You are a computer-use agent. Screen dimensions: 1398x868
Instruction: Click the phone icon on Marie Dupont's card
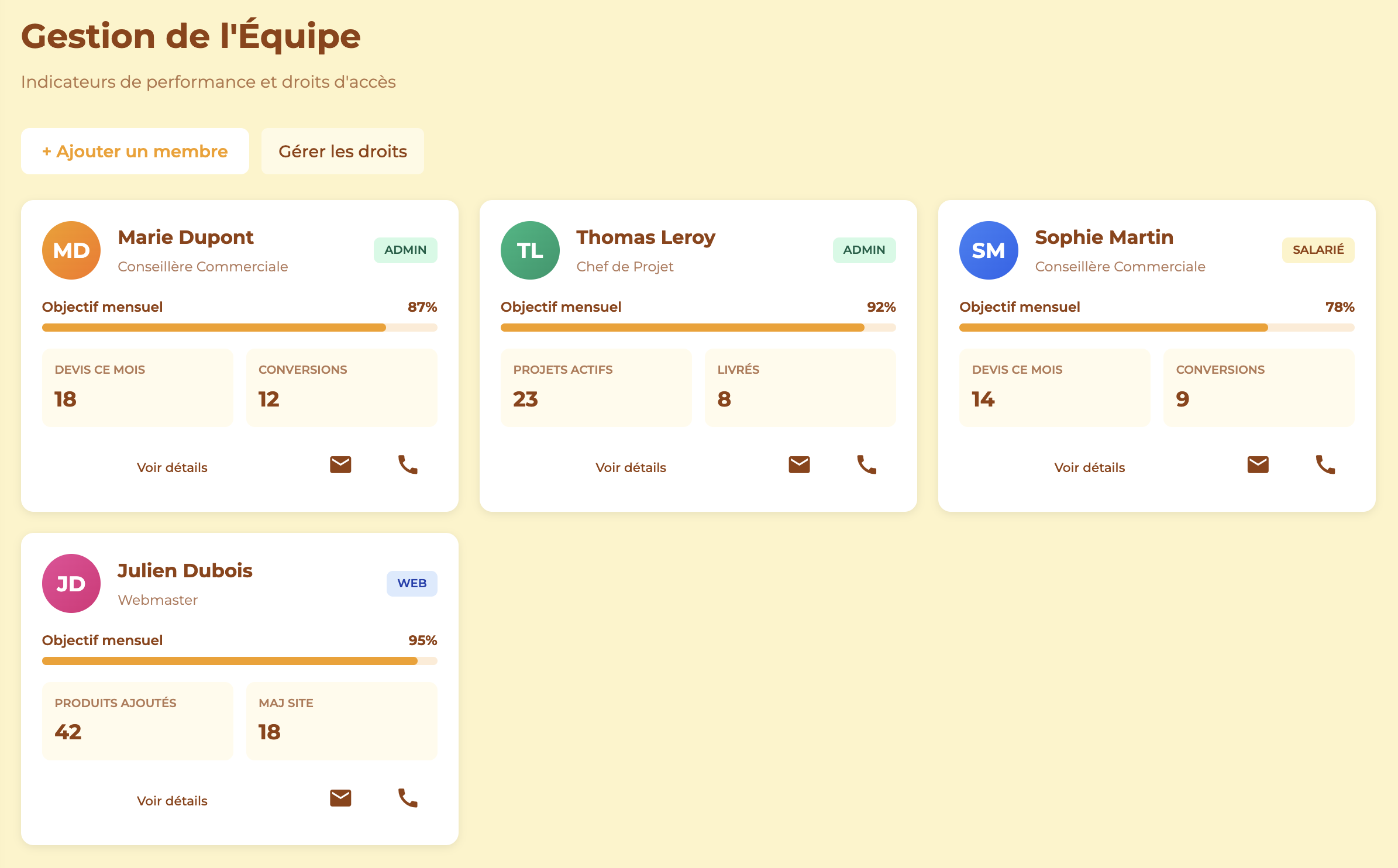point(408,465)
